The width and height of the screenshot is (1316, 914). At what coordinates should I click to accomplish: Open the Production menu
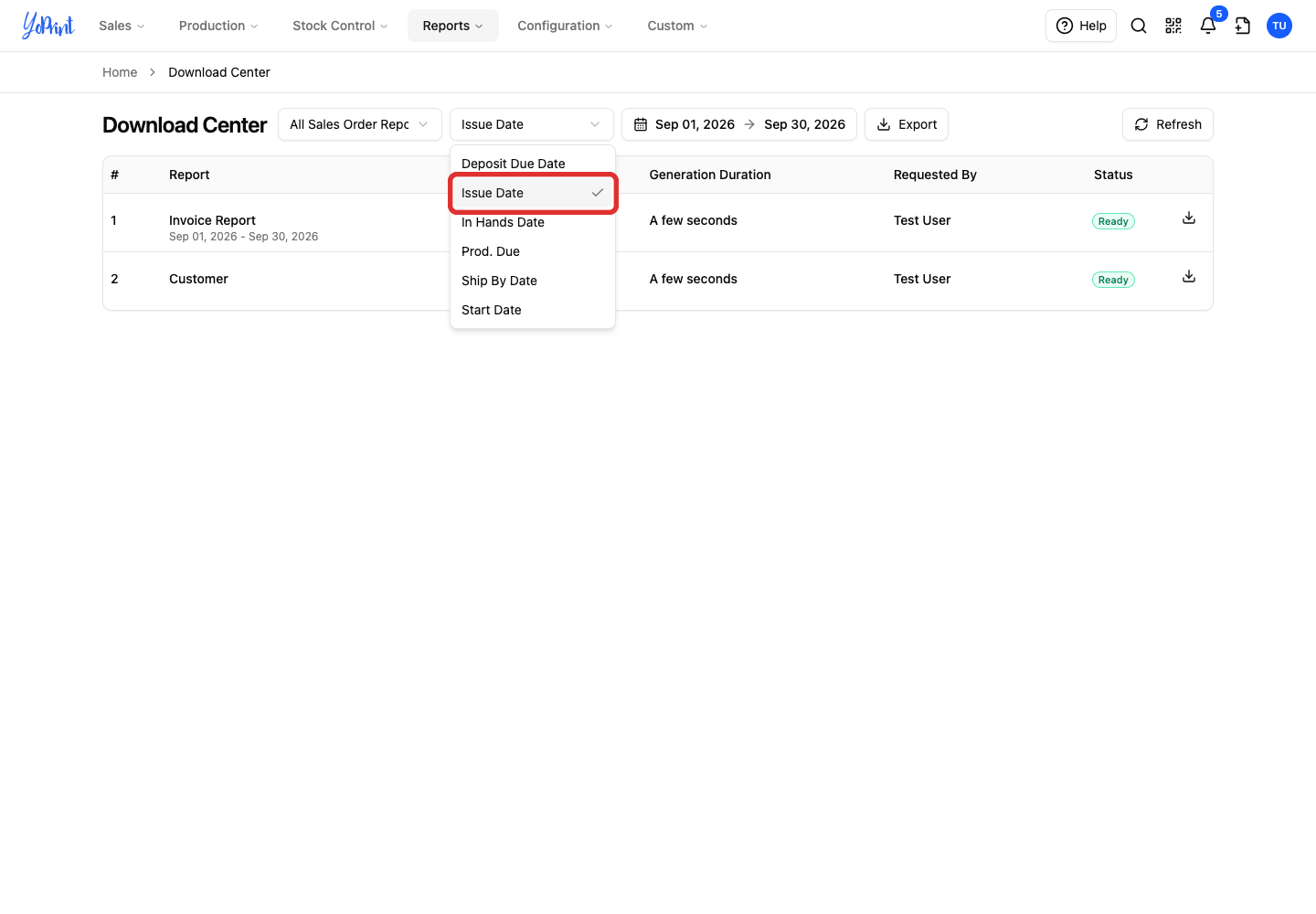(x=218, y=26)
